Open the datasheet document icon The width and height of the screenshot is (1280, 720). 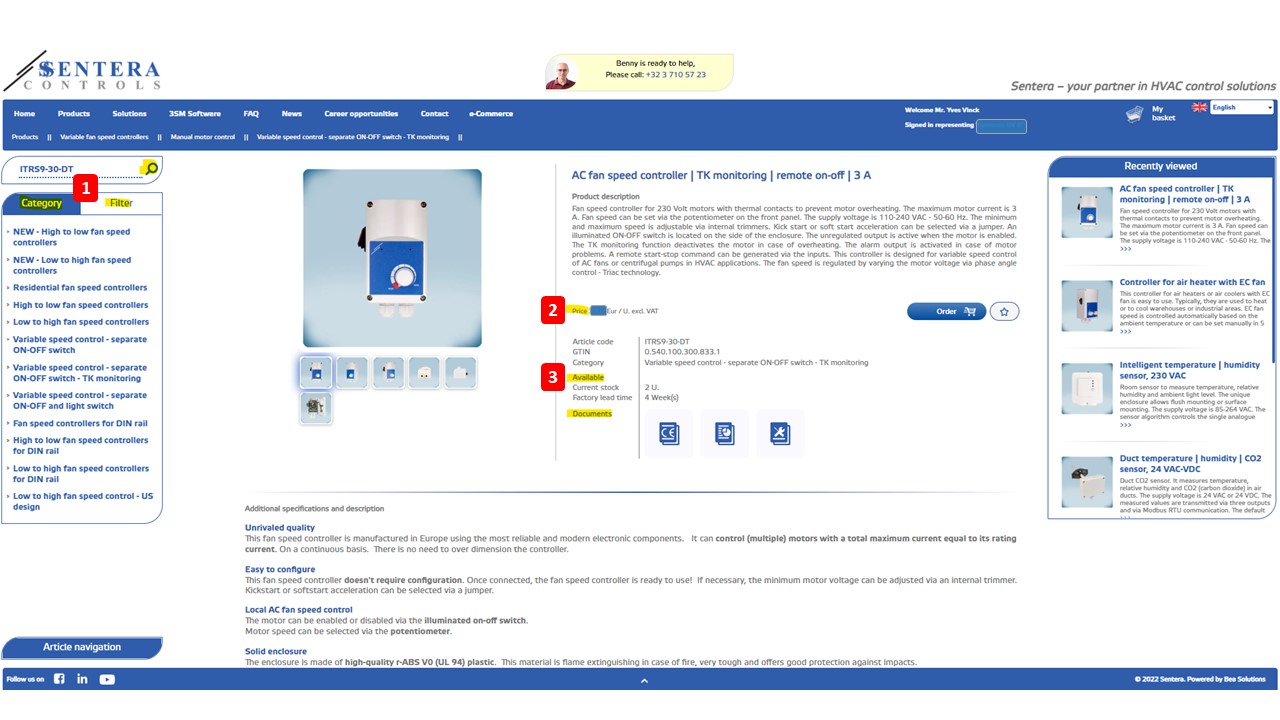(725, 433)
